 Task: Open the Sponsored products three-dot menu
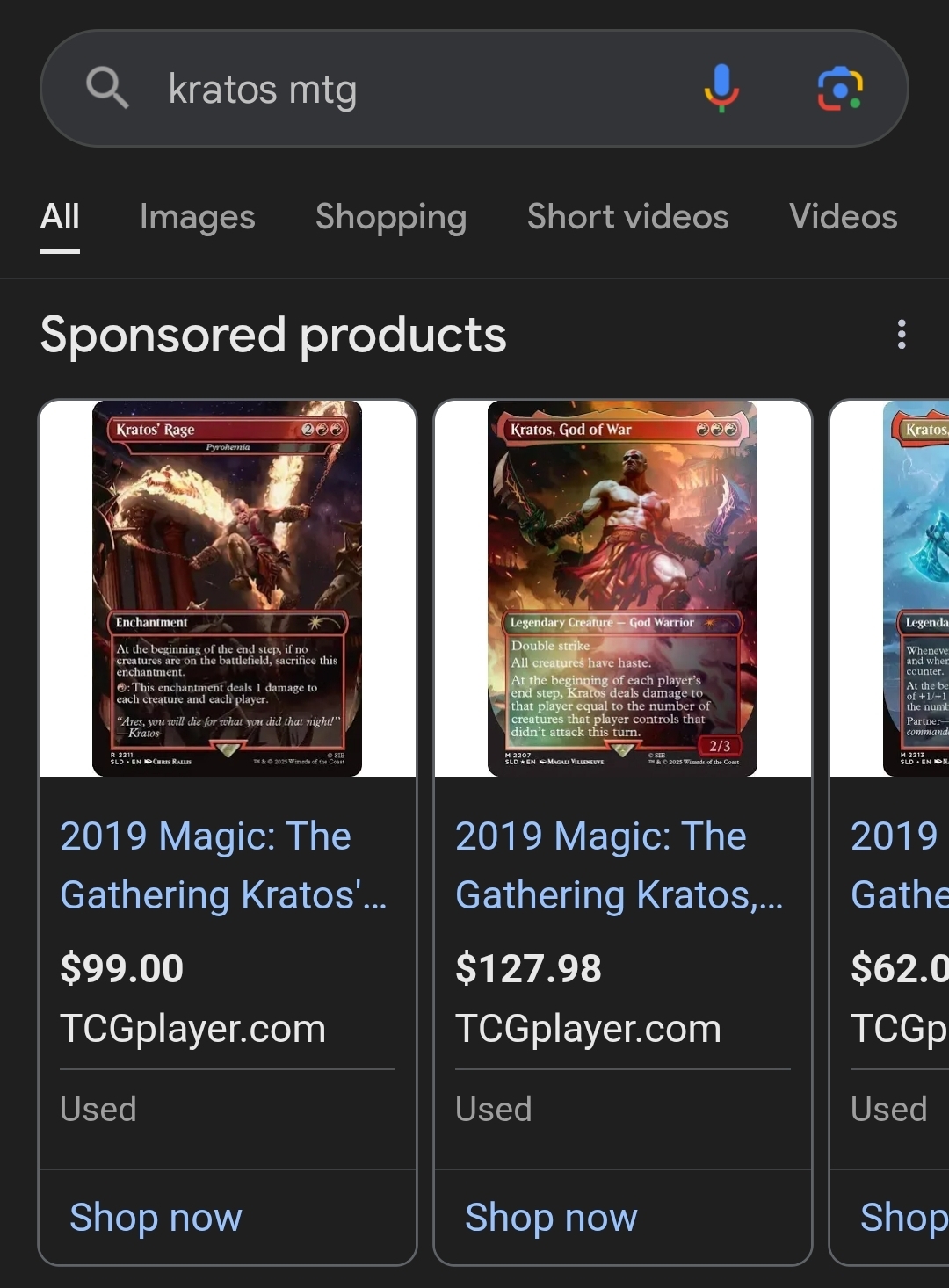902,335
